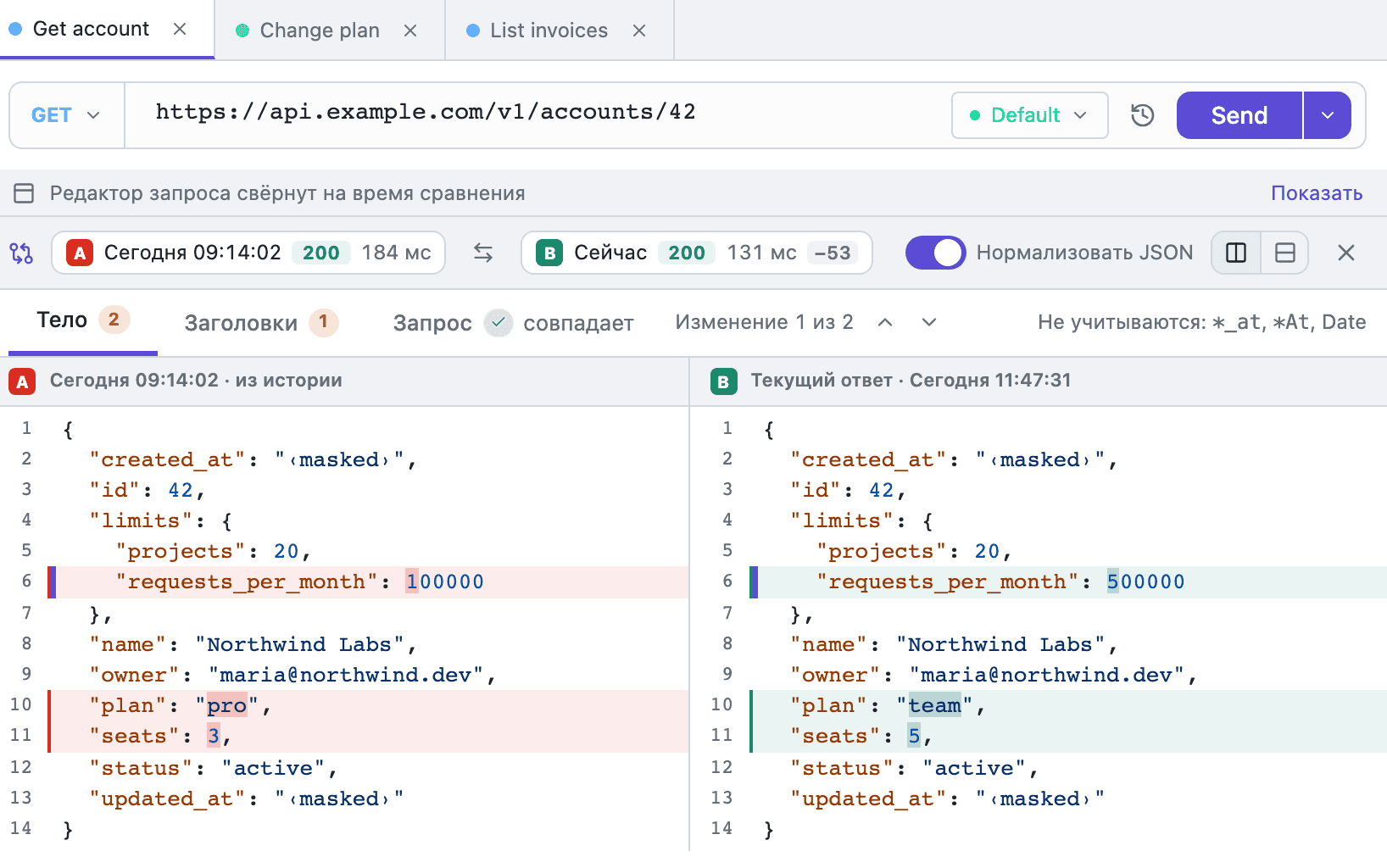Open response A snapshot selector

[248, 253]
